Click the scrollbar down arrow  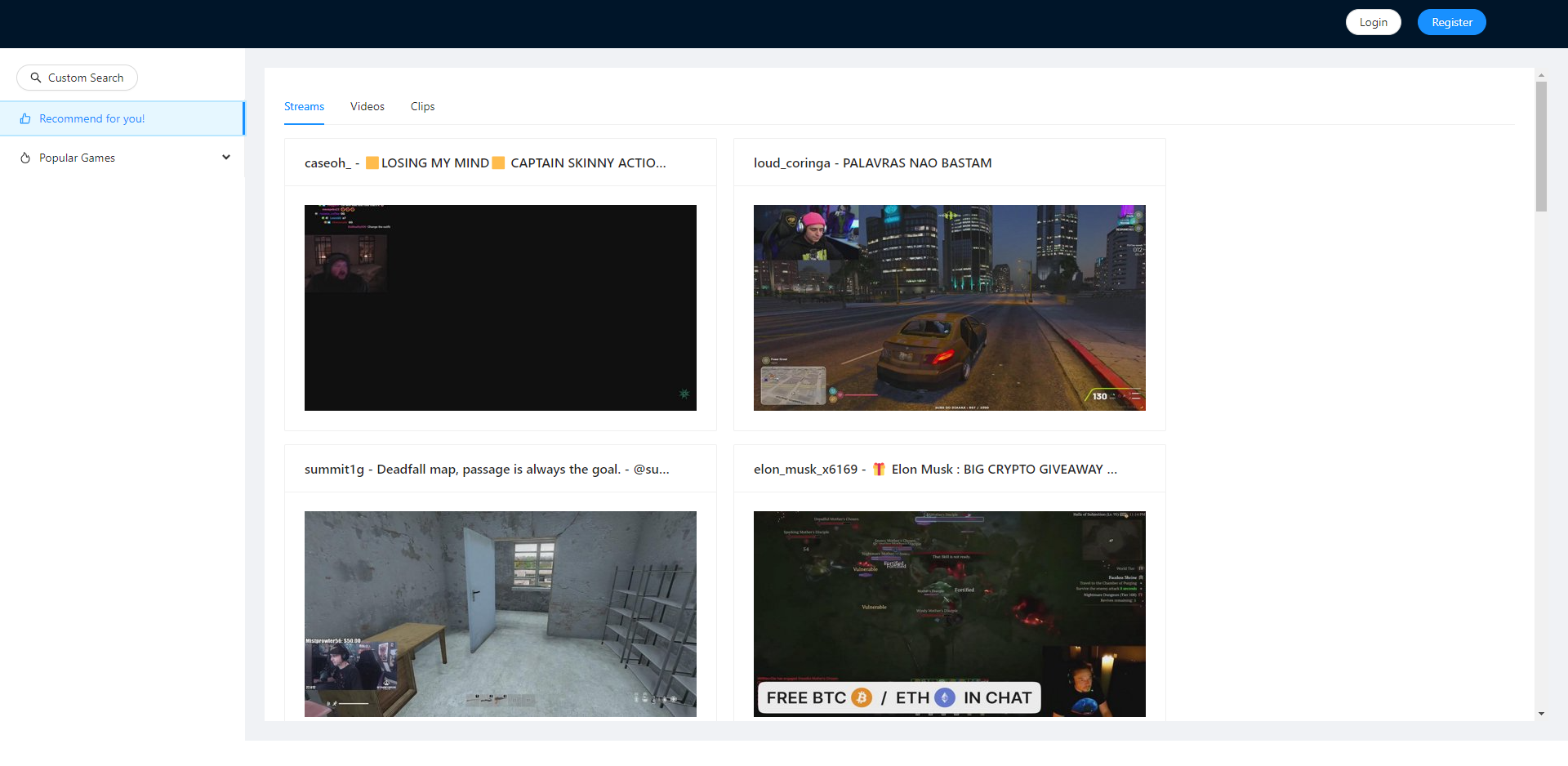[1541, 714]
